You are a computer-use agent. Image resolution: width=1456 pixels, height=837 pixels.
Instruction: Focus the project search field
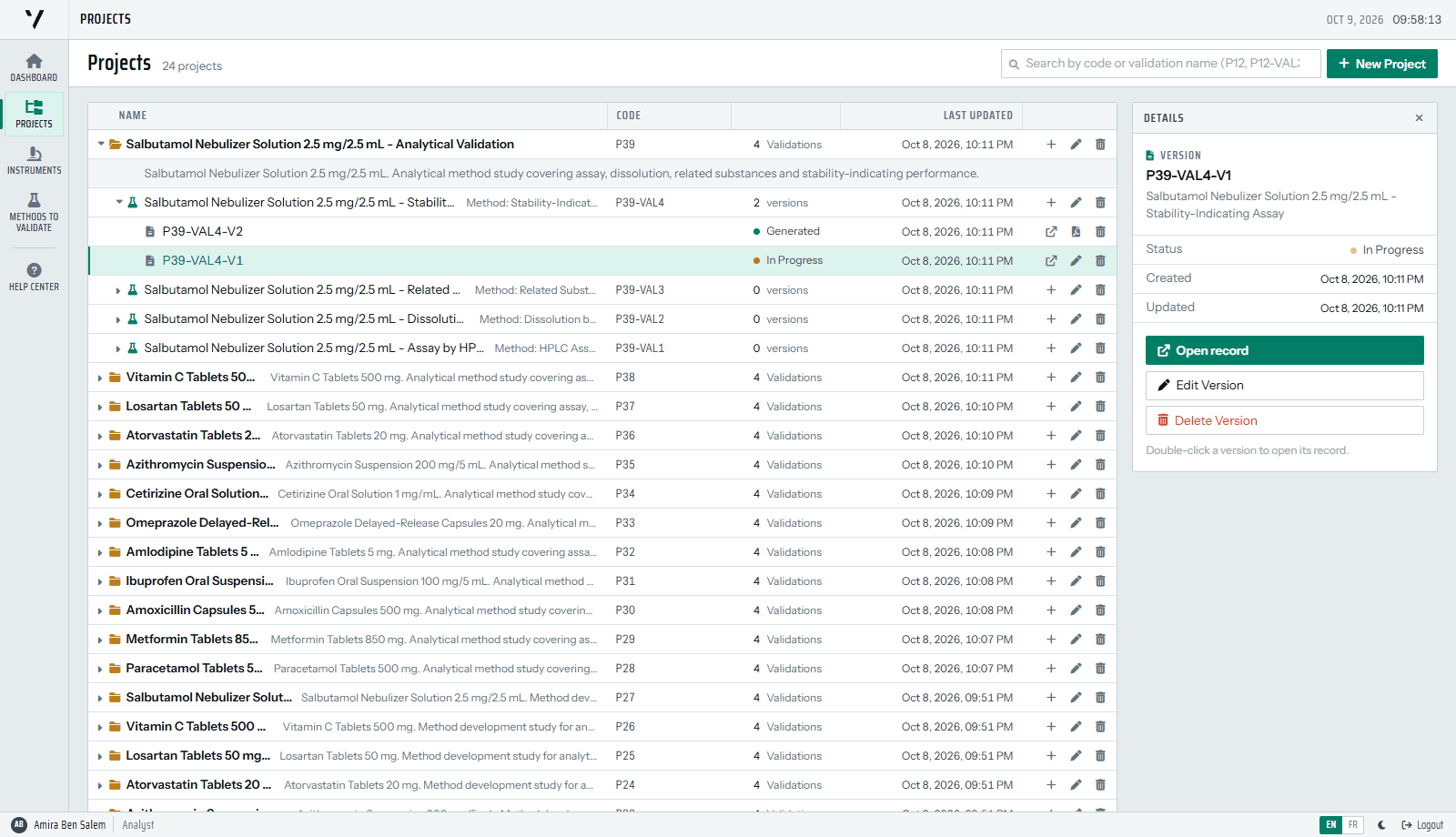[x=1161, y=64]
